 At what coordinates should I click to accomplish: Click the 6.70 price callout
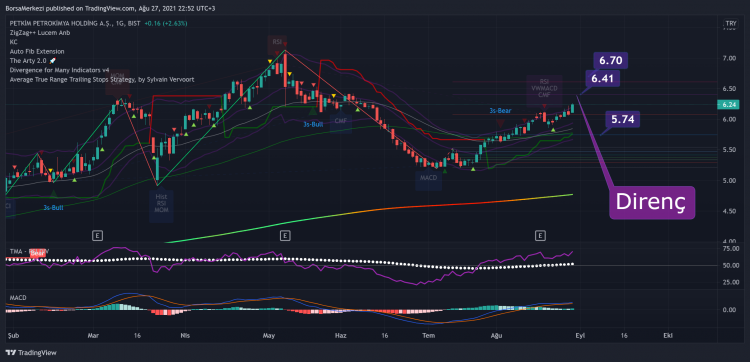(x=610, y=61)
